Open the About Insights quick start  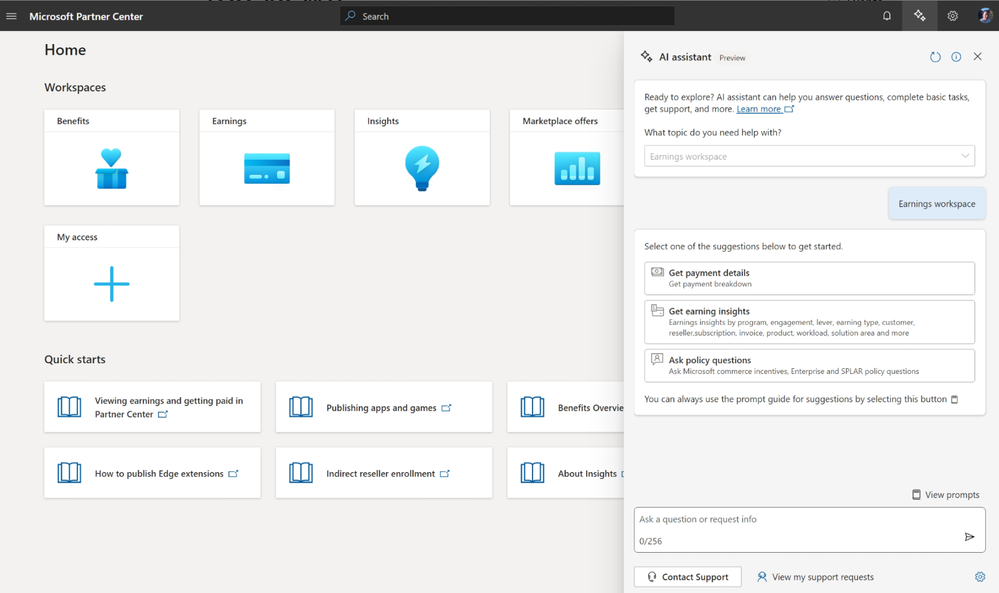click(566, 473)
